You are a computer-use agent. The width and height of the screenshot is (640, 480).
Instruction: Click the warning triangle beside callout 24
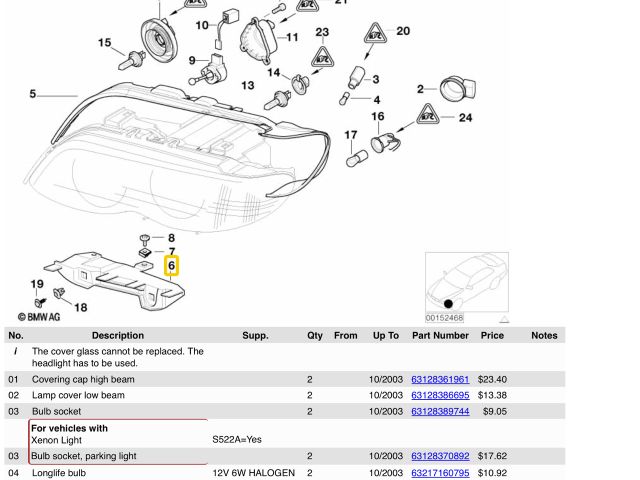[428, 114]
